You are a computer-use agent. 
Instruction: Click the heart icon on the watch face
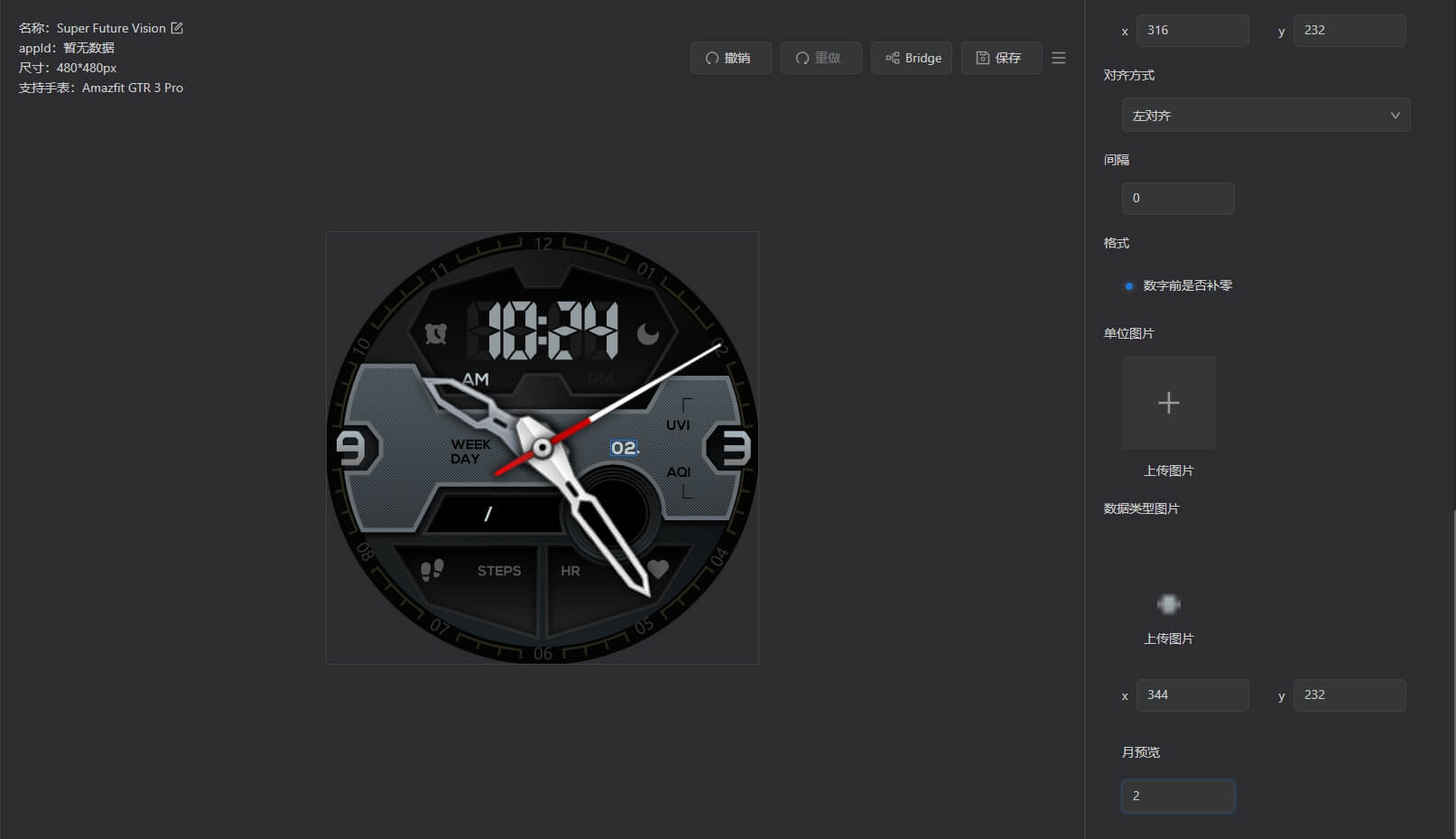pyautogui.click(x=658, y=569)
